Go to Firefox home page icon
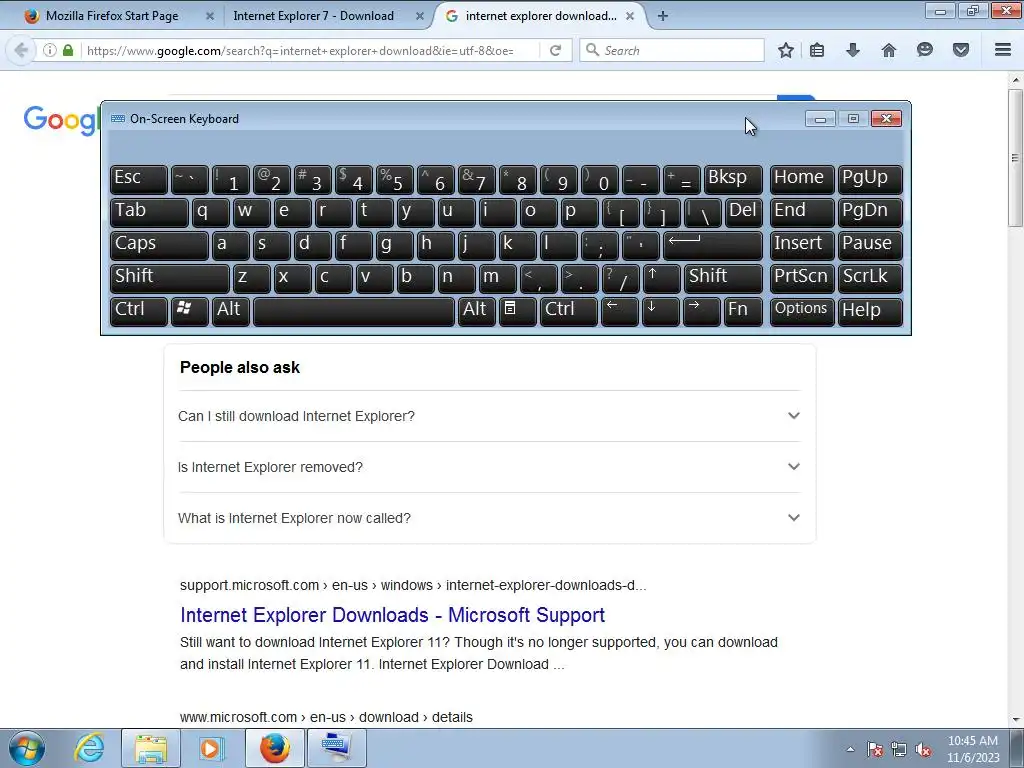Viewport: 1024px width, 768px height. click(x=889, y=50)
